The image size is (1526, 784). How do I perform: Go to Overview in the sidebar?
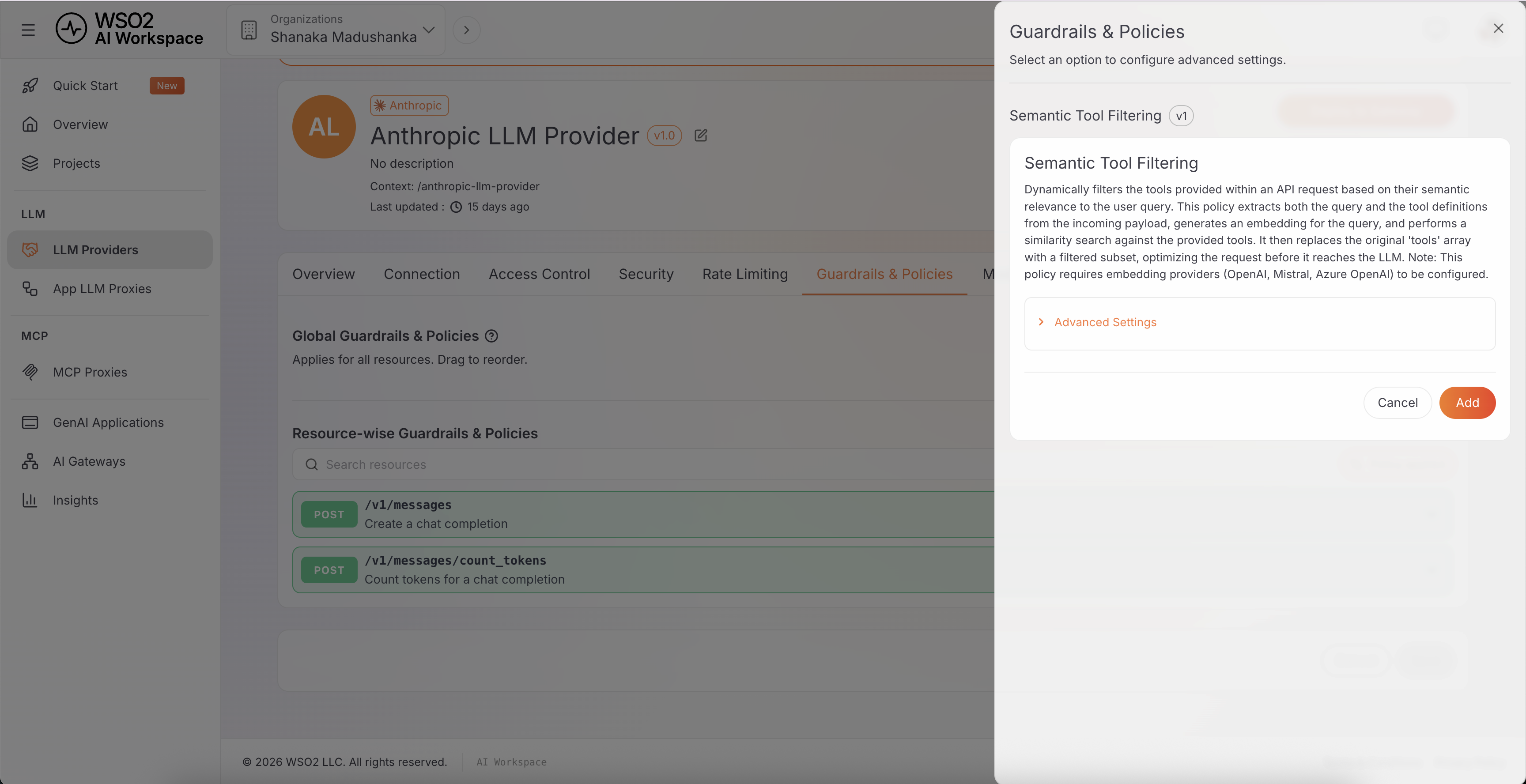(x=110, y=124)
